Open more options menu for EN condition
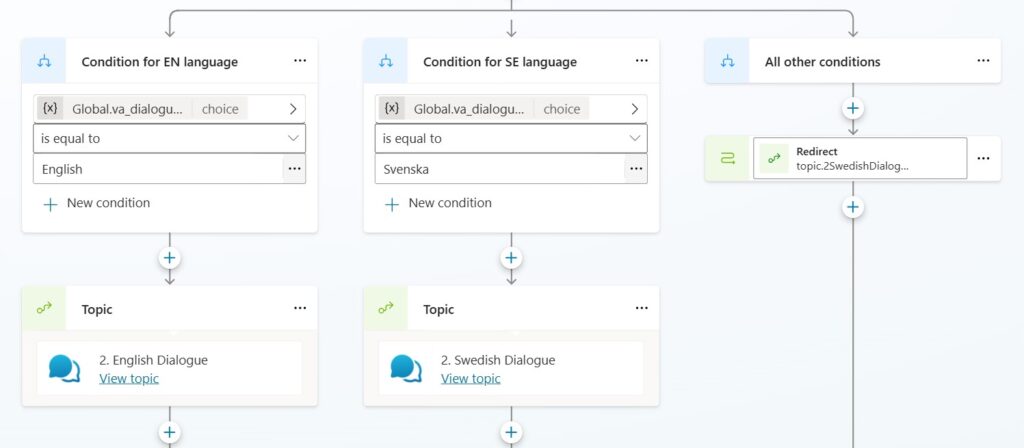The height and width of the screenshot is (448, 1024). (300, 61)
